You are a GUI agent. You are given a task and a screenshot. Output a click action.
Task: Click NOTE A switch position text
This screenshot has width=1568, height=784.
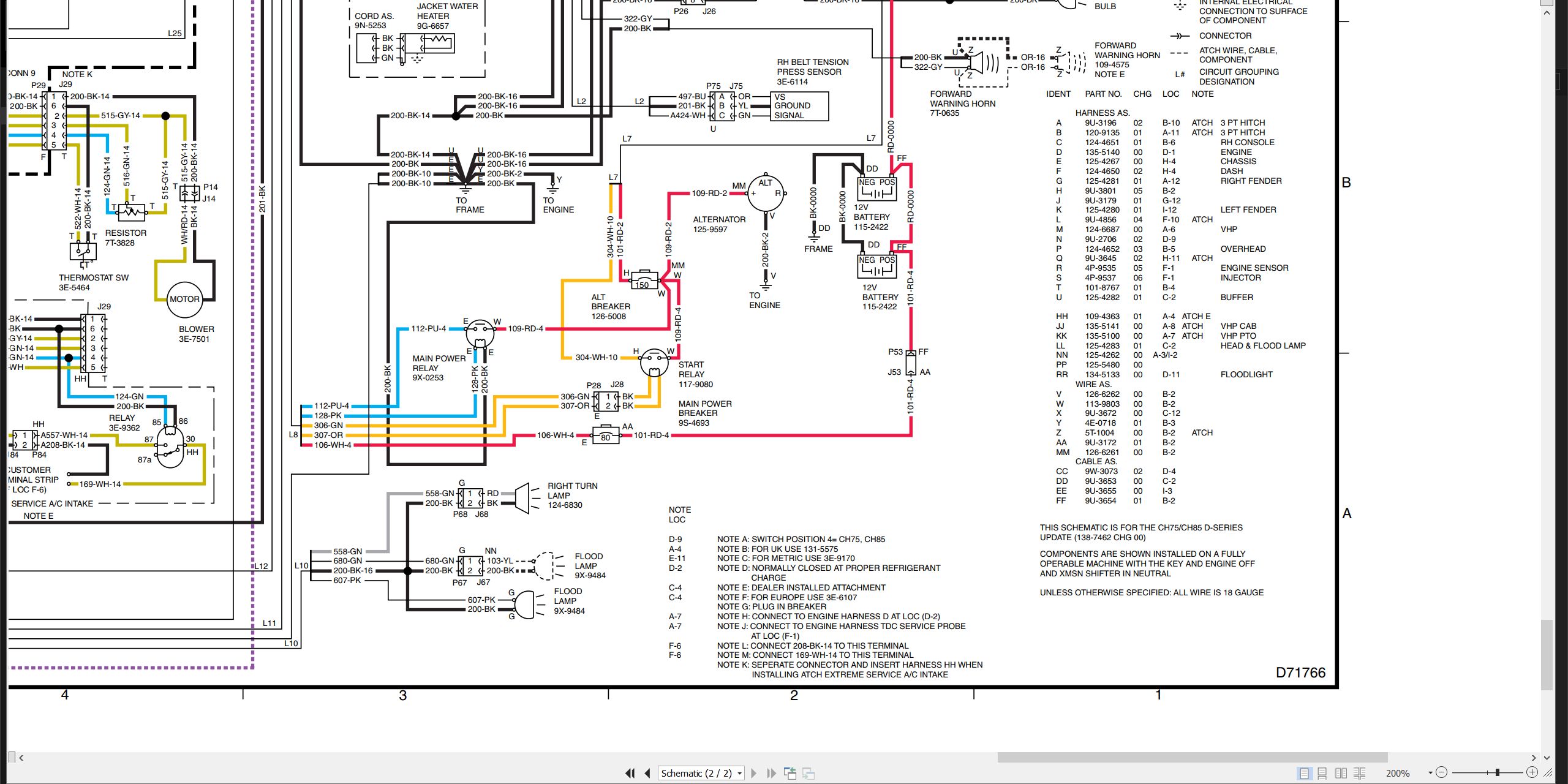(801, 539)
